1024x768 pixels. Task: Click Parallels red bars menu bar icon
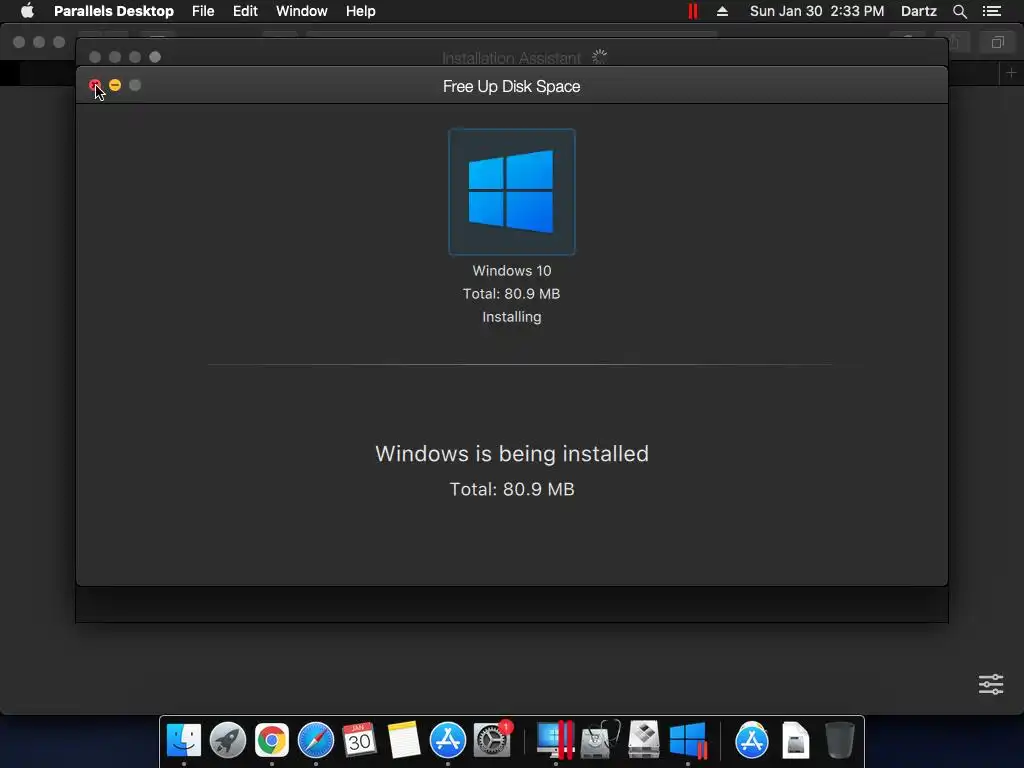pos(693,11)
